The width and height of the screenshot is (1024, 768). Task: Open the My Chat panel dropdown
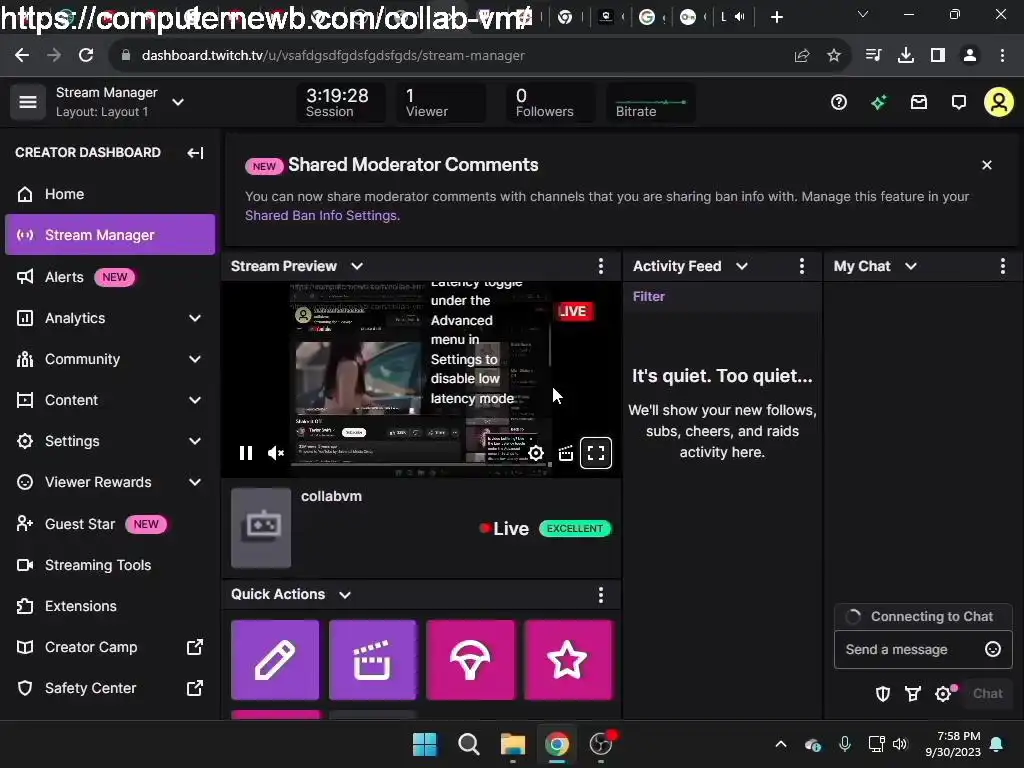click(x=911, y=266)
